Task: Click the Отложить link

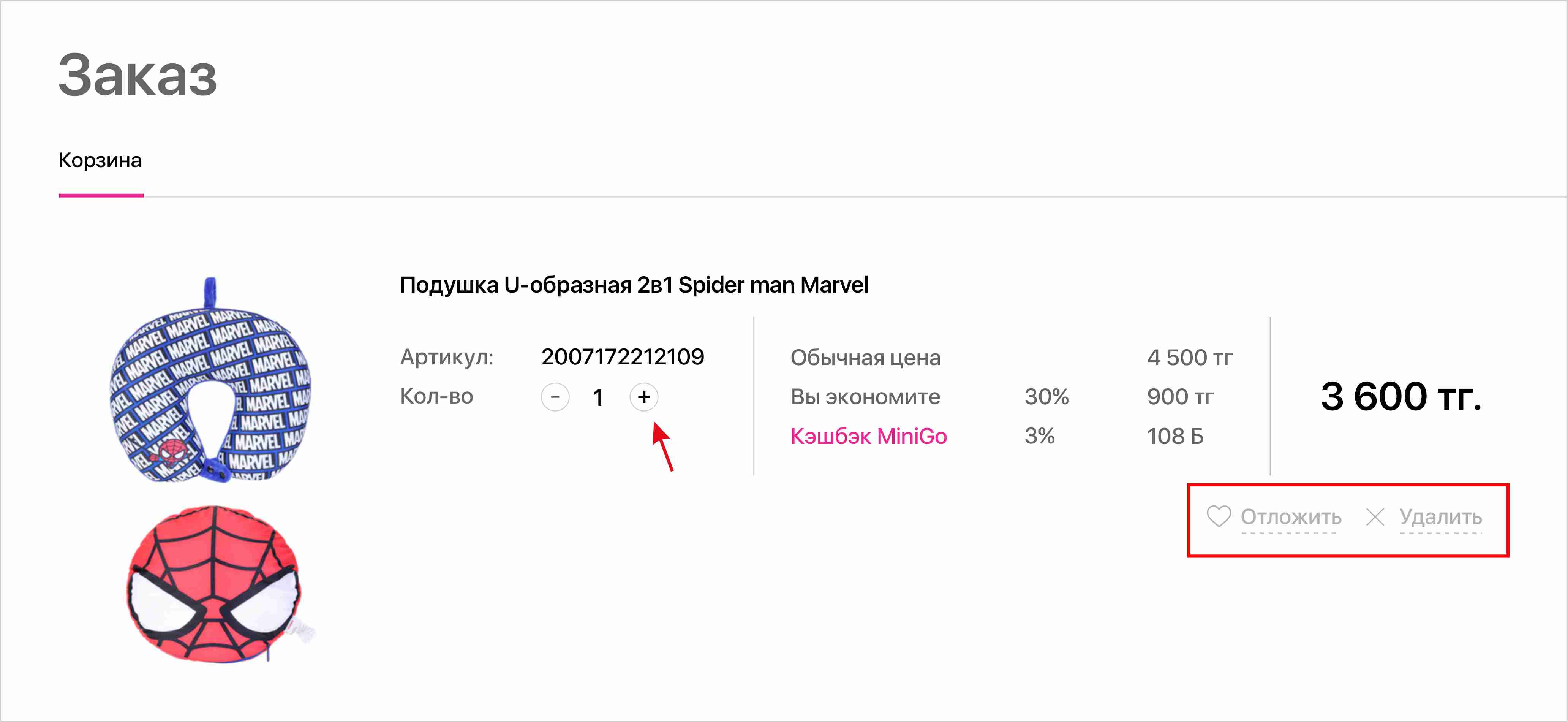Action: [1291, 517]
